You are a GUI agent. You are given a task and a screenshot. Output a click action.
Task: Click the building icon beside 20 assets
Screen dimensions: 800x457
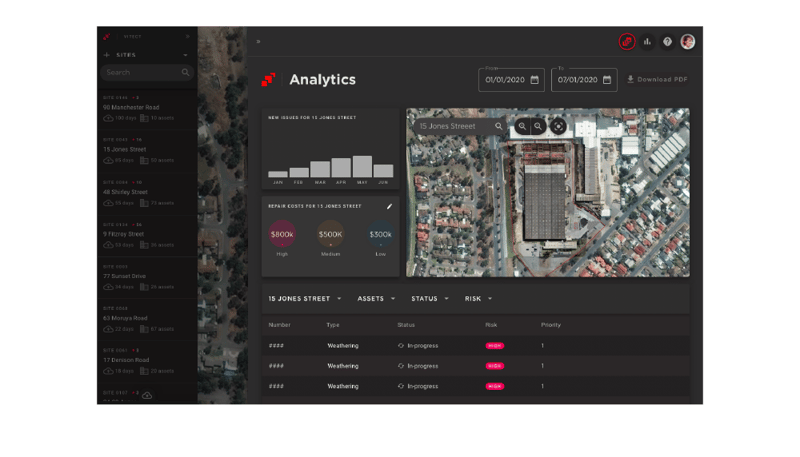click(144, 371)
